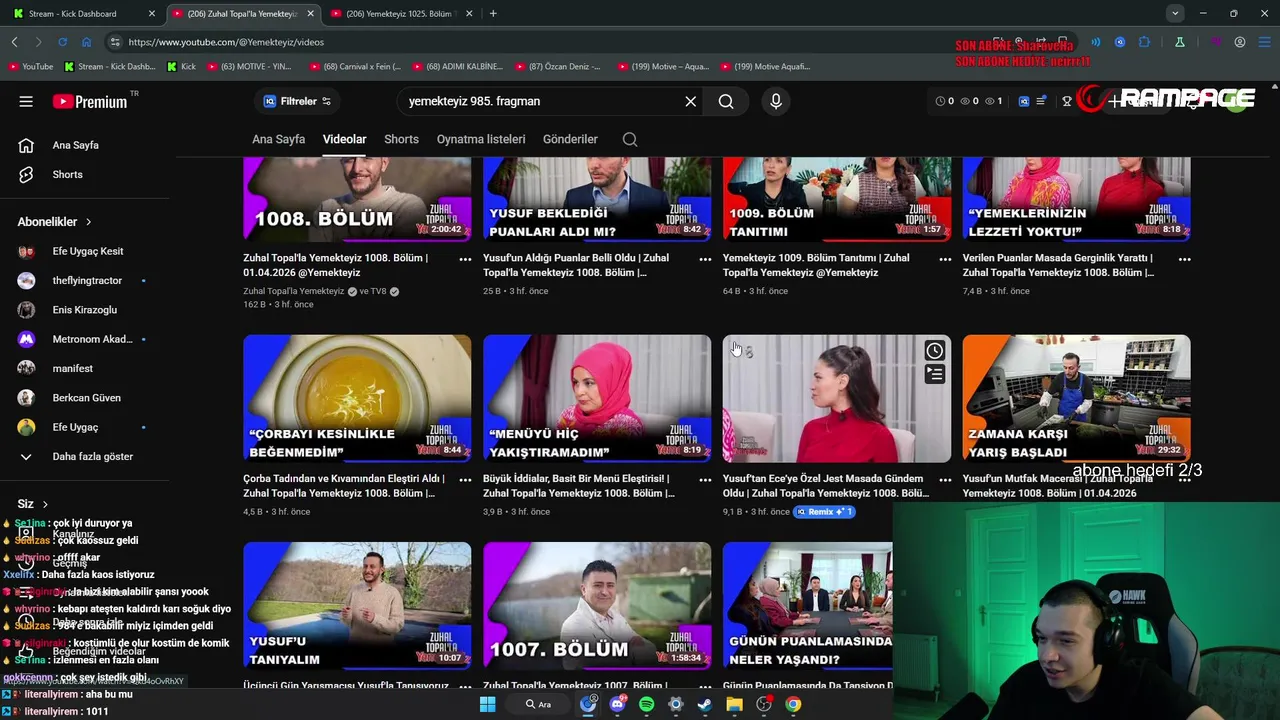Open a new browser tab
The height and width of the screenshot is (720, 1280).
click(x=493, y=13)
